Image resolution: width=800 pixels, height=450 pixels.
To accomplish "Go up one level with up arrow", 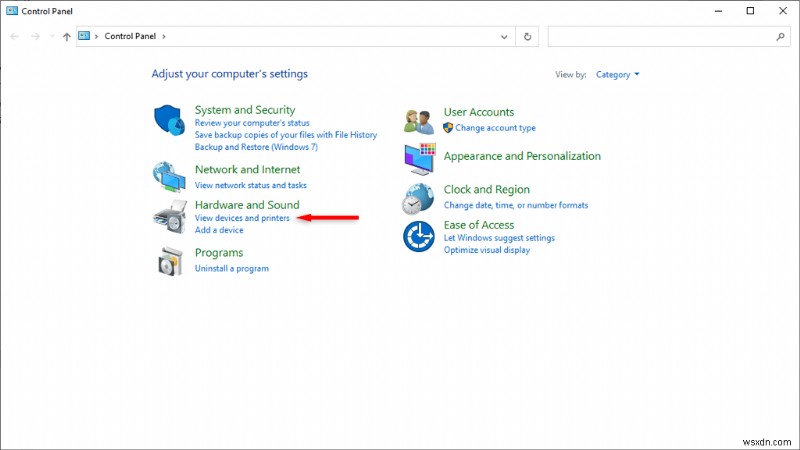I will [66, 36].
